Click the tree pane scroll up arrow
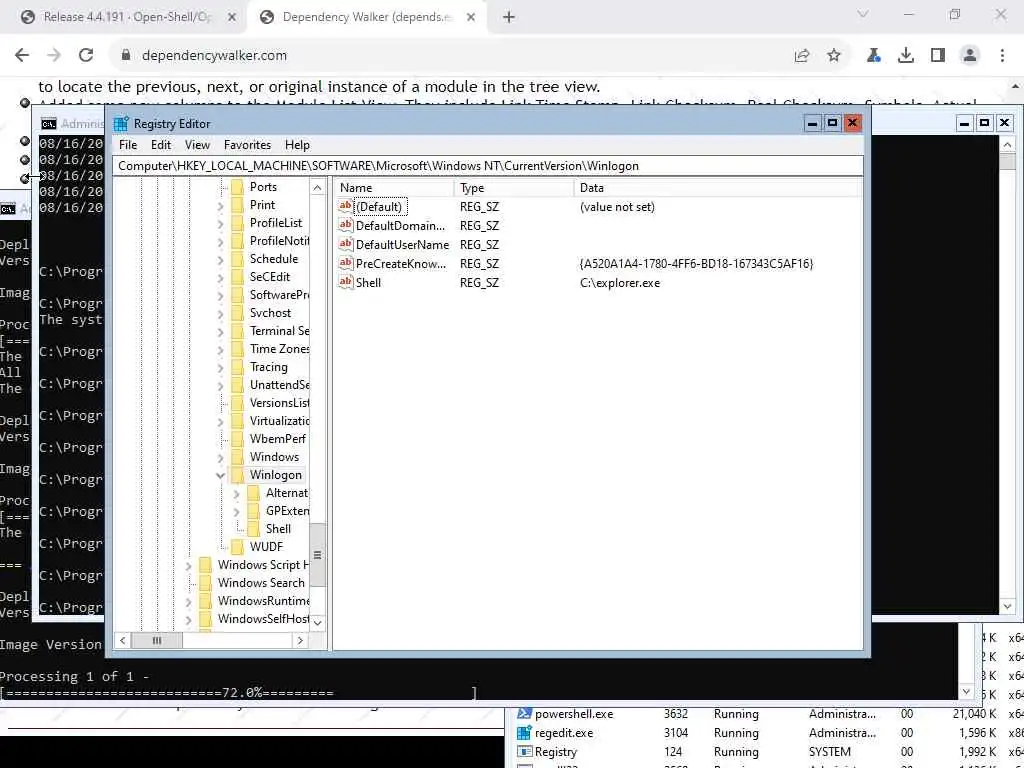This screenshot has width=1024, height=768. [317, 188]
